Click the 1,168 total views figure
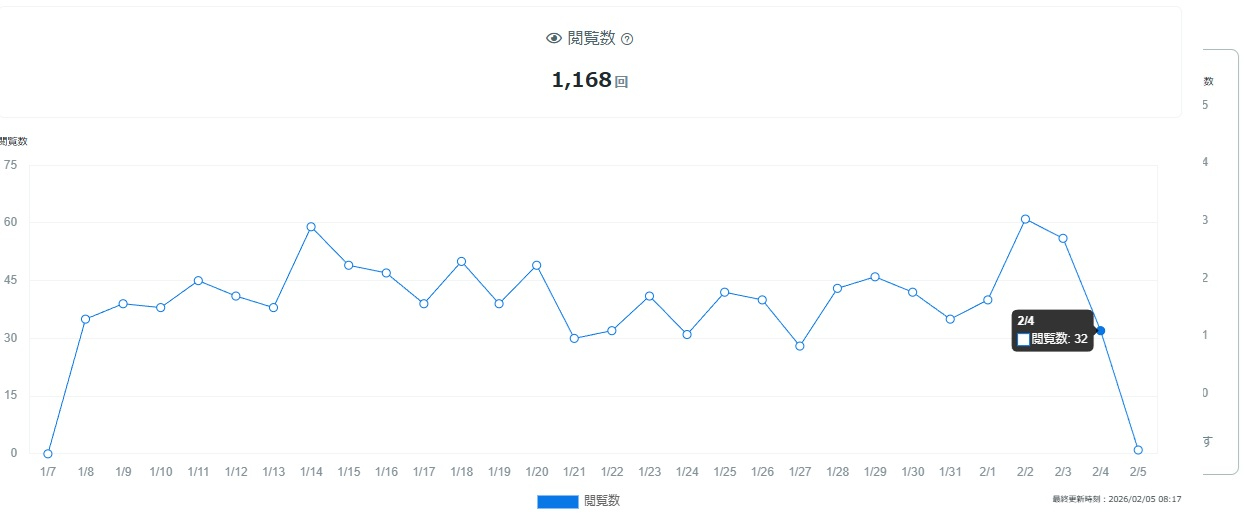This screenshot has height=522, width=1245. tap(581, 80)
